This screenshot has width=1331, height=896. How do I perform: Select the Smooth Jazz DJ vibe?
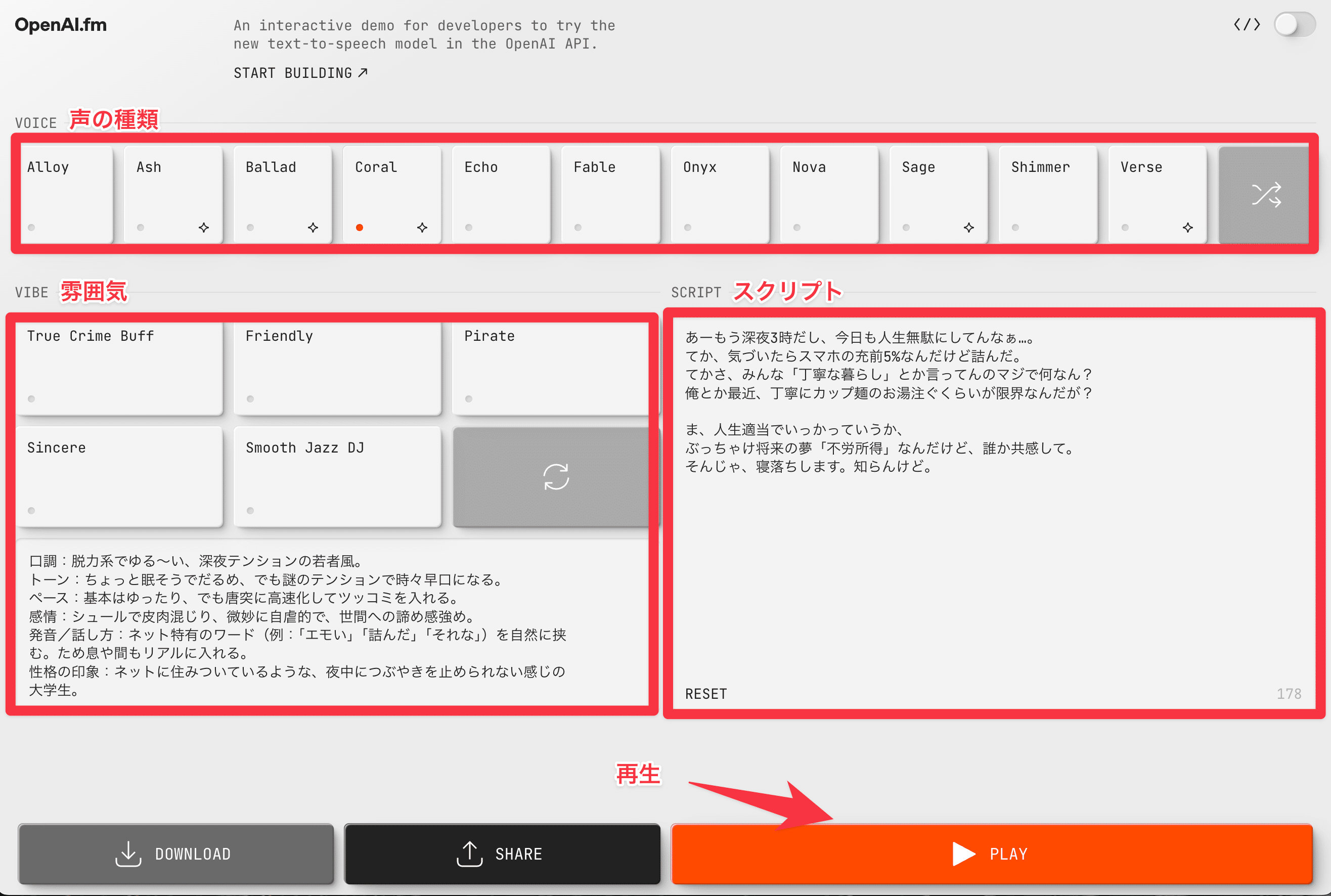tap(337, 476)
